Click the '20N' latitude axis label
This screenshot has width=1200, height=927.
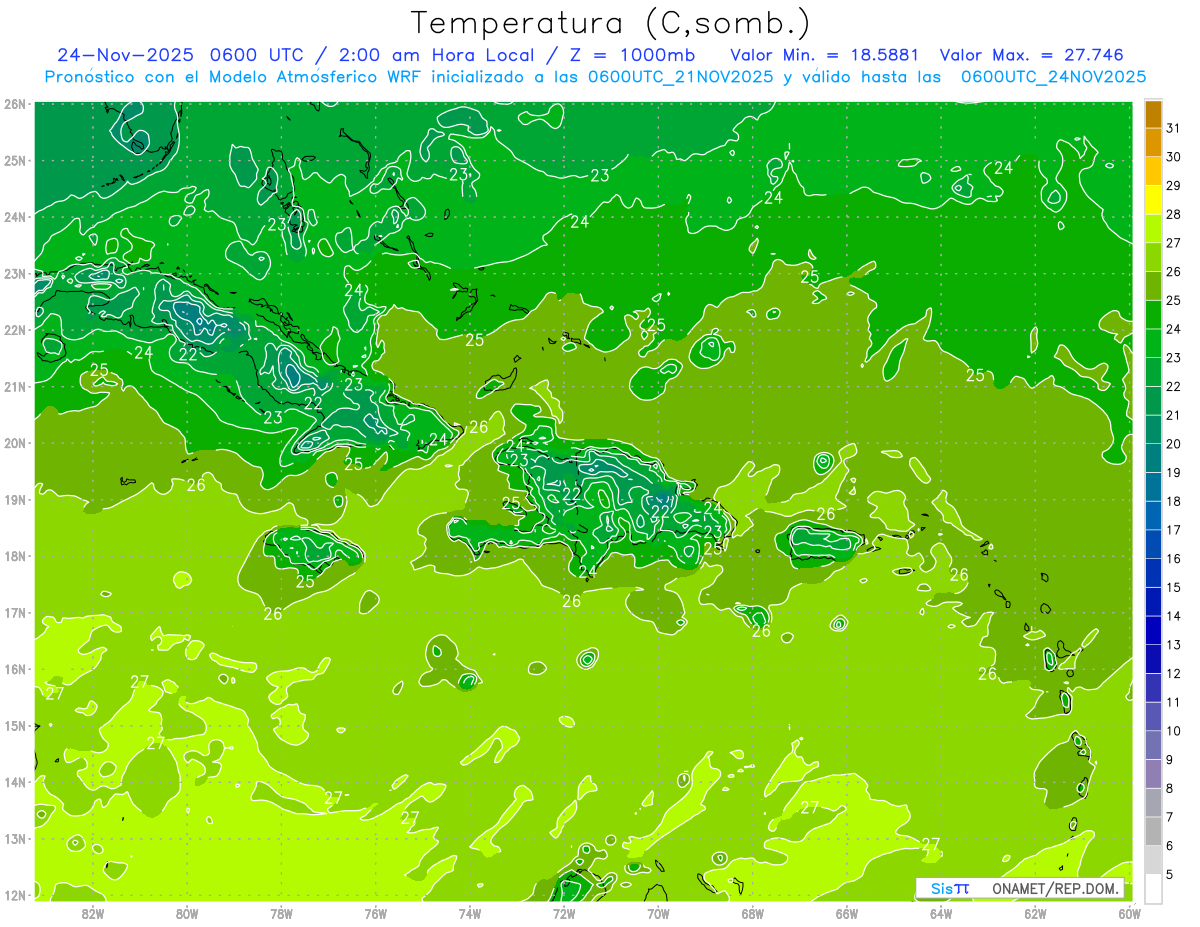pyautogui.click(x=15, y=443)
